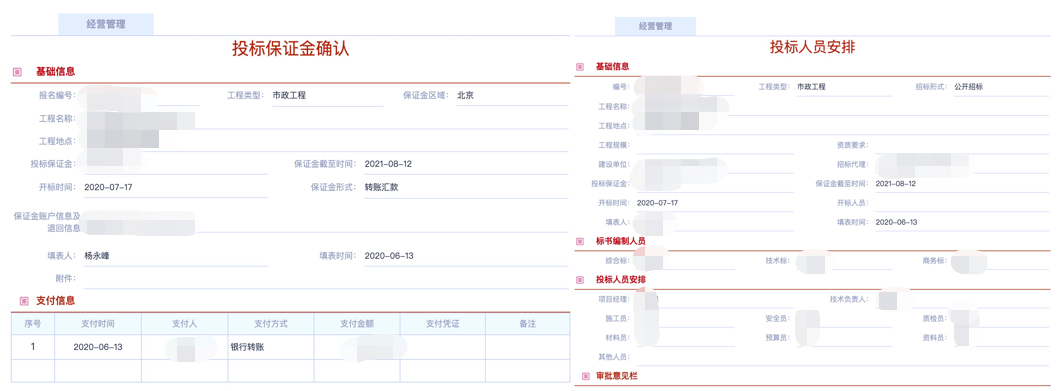Click 审批意见栏 section heading
Image resolution: width=1057 pixels, height=391 pixels.
tap(616, 375)
